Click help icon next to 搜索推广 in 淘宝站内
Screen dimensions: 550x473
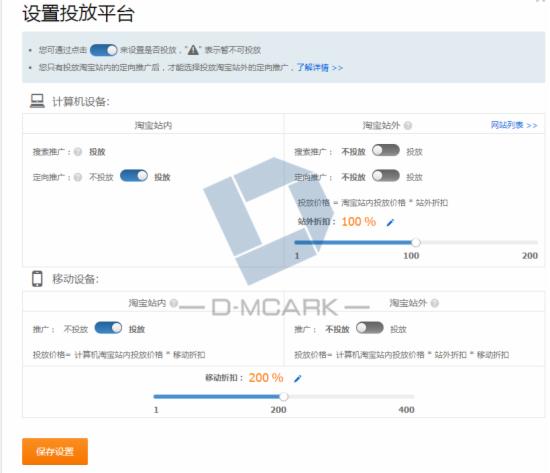click(78, 152)
